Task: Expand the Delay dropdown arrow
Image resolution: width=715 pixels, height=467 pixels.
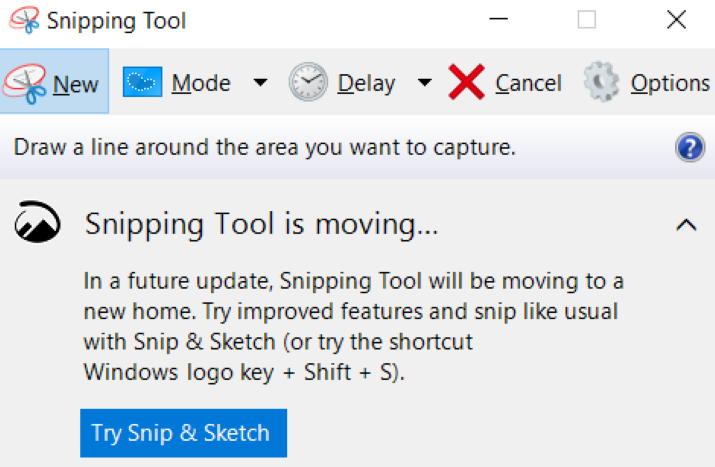Action: 425,83
